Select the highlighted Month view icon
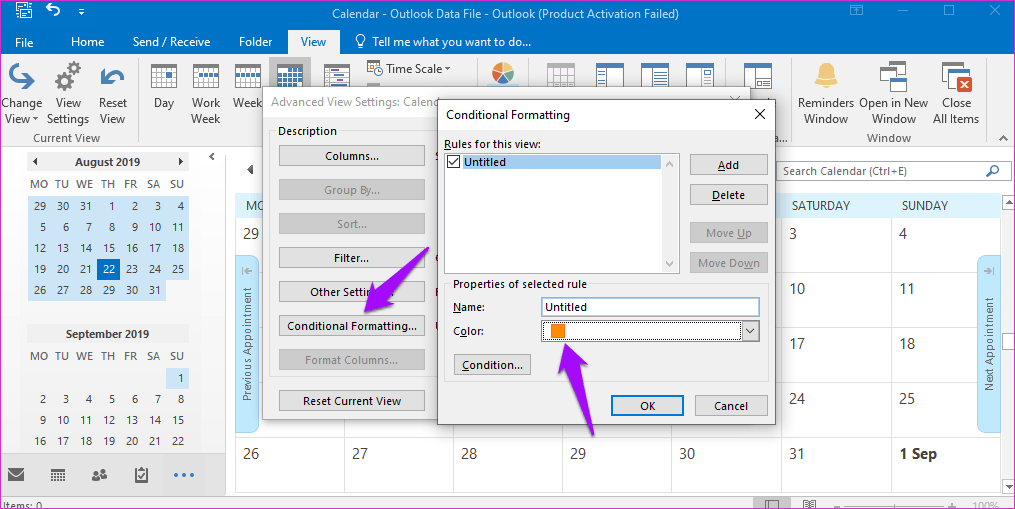The image size is (1015, 509). [290, 75]
